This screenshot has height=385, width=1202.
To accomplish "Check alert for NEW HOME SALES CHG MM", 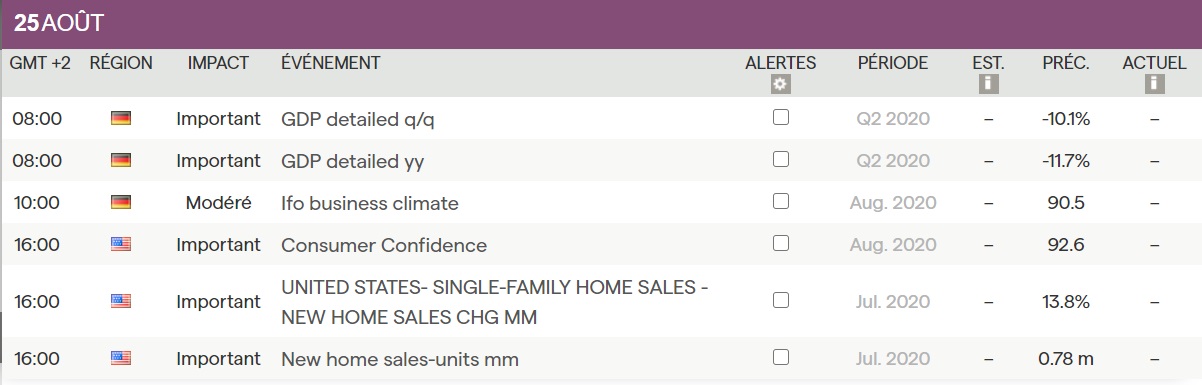I will point(781,300).
